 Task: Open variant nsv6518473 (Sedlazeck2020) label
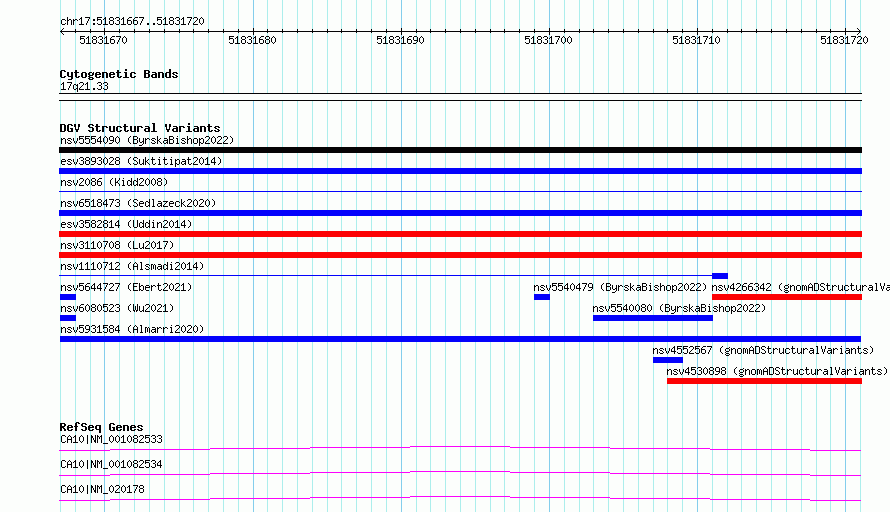click(138, 203)
